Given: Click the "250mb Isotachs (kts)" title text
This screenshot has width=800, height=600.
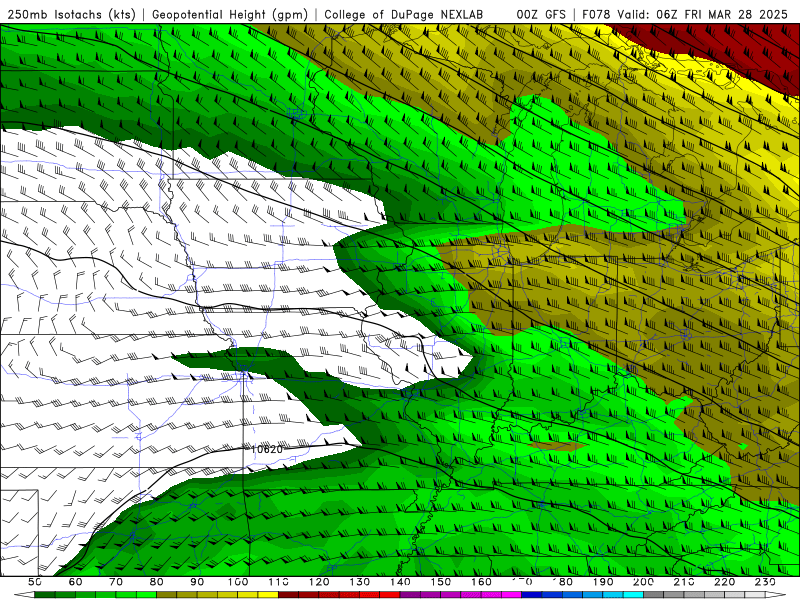Looking at the screenshot, I should [71, 14].
